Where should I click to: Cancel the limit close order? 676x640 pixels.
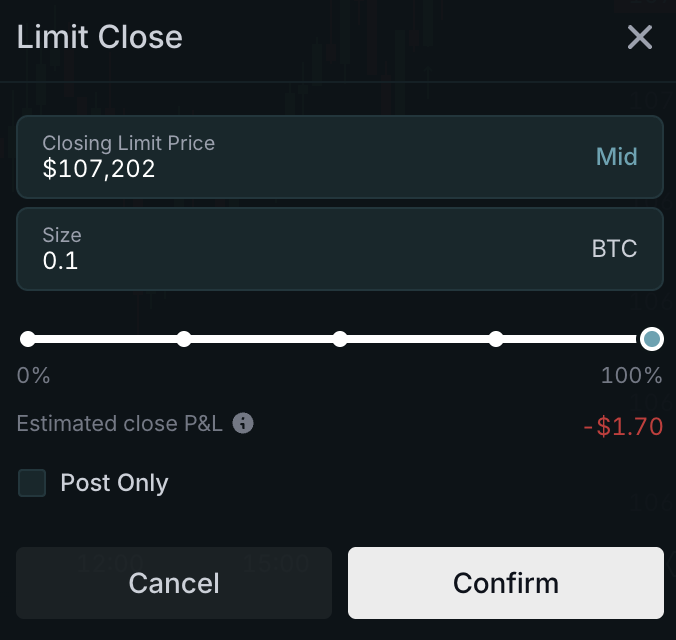[x=174, y=583]
